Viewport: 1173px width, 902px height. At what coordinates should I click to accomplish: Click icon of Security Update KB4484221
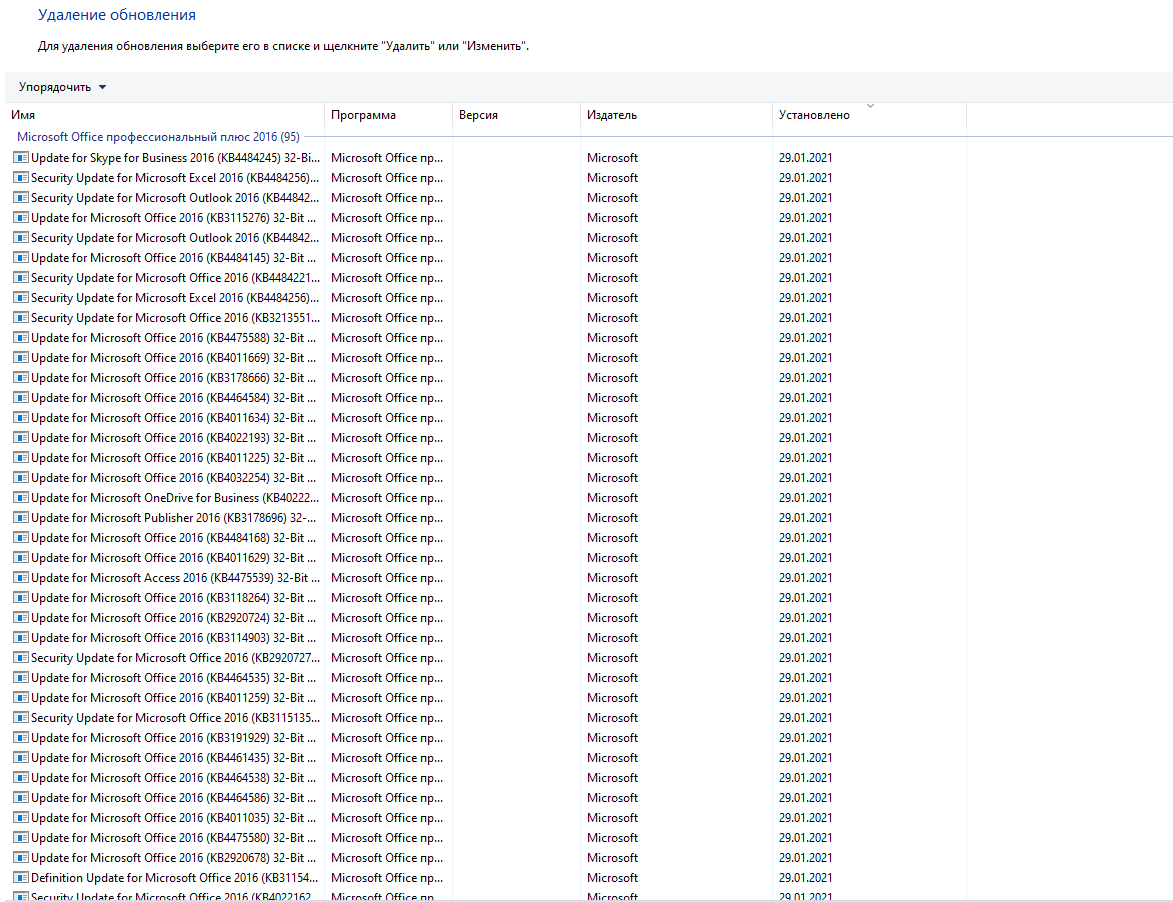(21, 278)
